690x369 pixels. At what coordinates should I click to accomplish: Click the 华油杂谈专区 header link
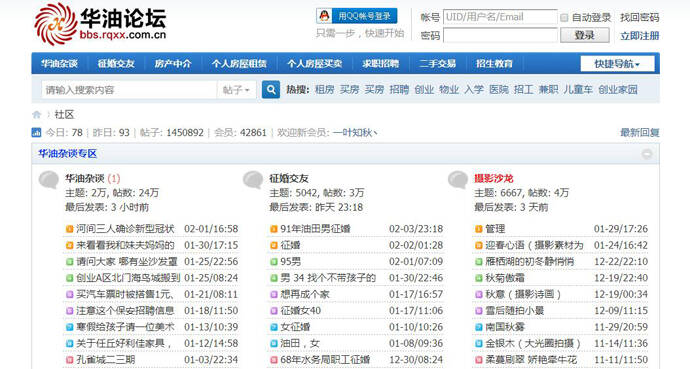[67, 153]
